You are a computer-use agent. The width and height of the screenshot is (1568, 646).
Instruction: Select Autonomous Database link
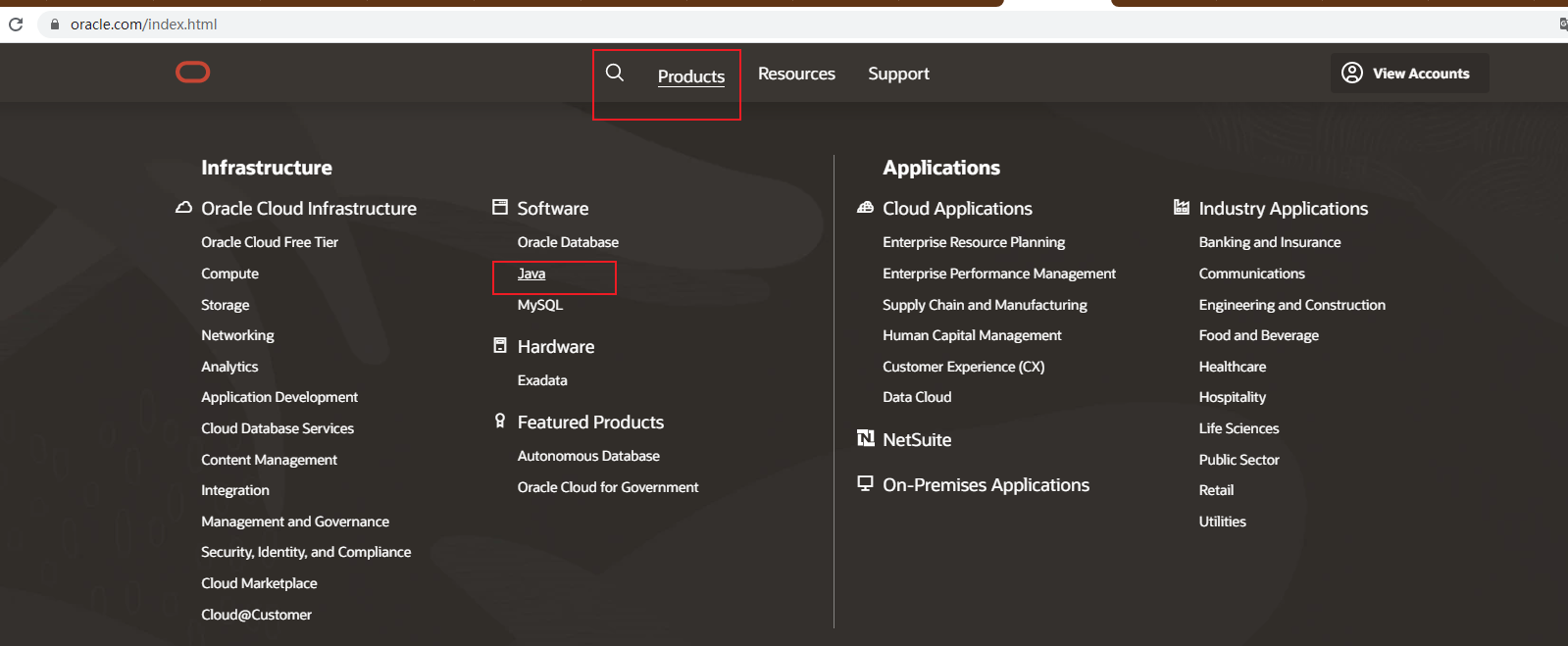point(588,456)
